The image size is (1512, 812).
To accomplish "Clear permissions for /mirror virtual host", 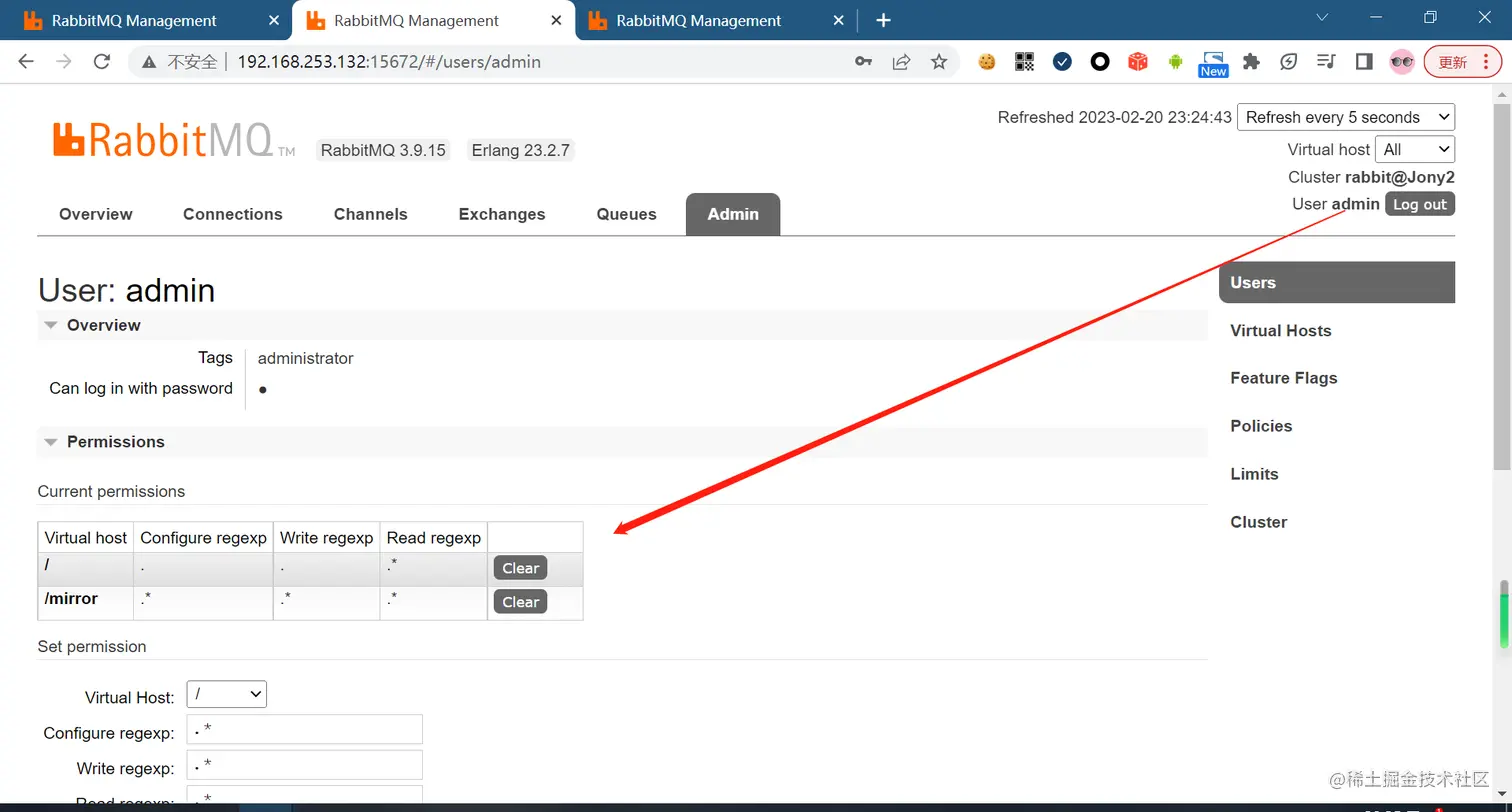I will pyautogui.click(x=520, y=602).
